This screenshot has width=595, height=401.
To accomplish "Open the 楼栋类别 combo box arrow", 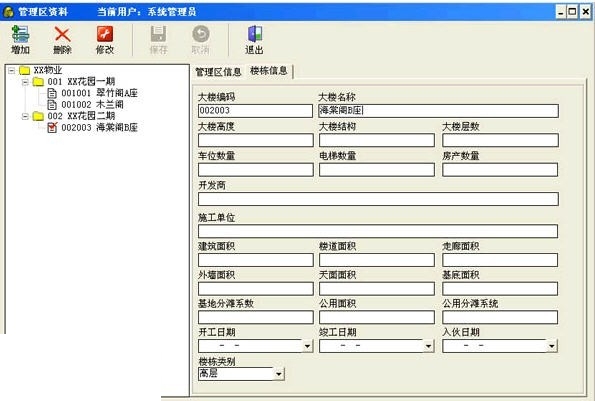I will click(279, 374).
